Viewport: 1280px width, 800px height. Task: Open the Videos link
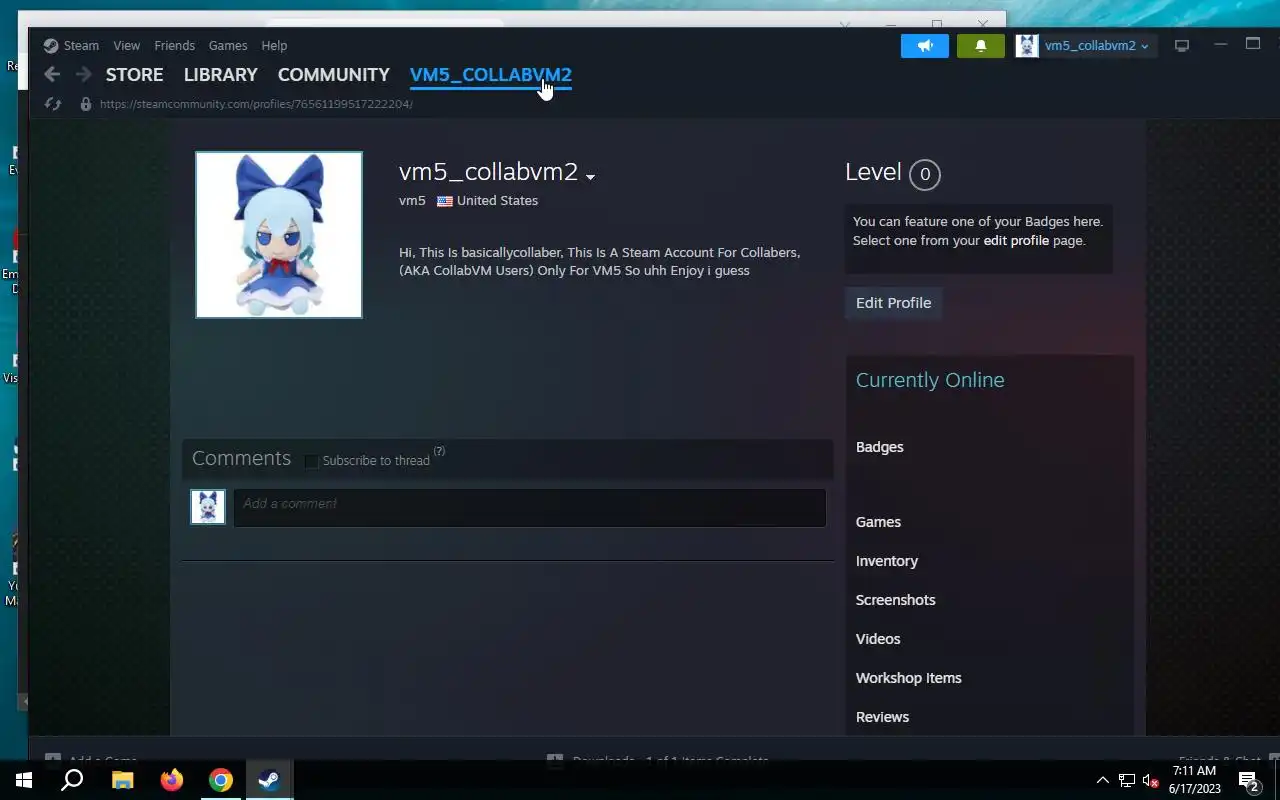click(x=878, y=639)
